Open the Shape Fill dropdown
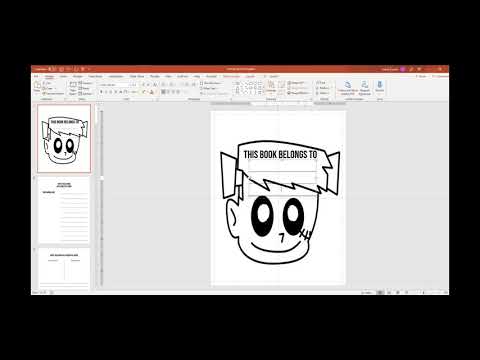The width and height of the screenshot is (480, 360). (296, 83)
